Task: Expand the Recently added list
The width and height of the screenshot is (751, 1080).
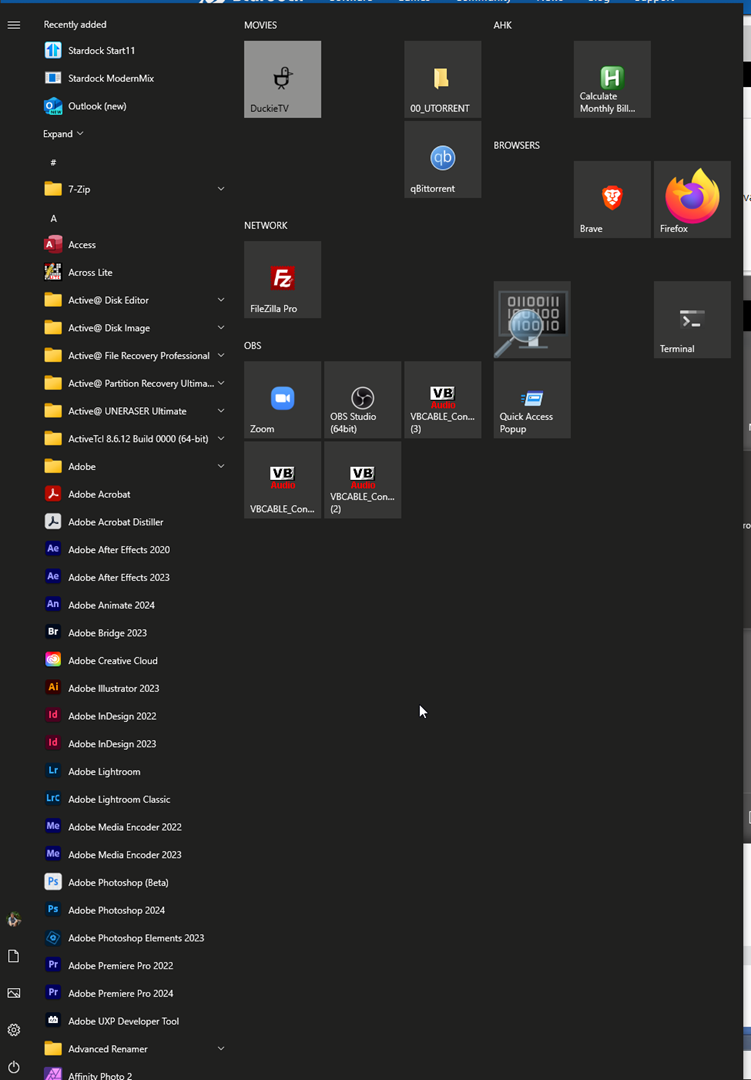Action: point(63,134)
